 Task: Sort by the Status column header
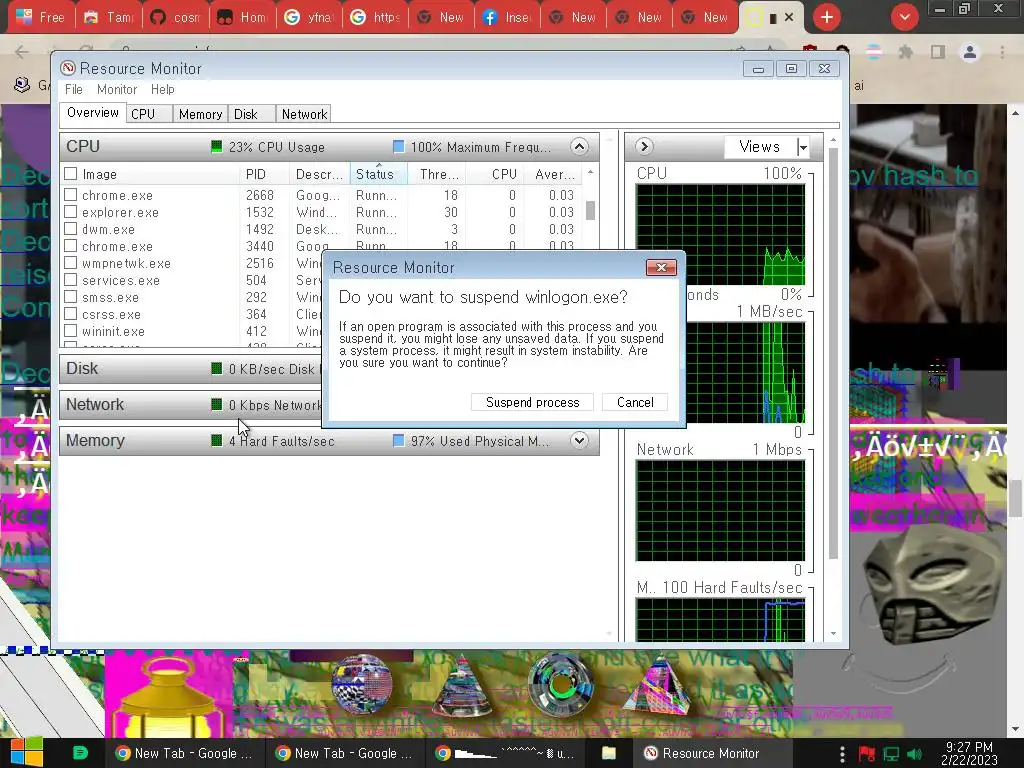[x=378, y=174]
